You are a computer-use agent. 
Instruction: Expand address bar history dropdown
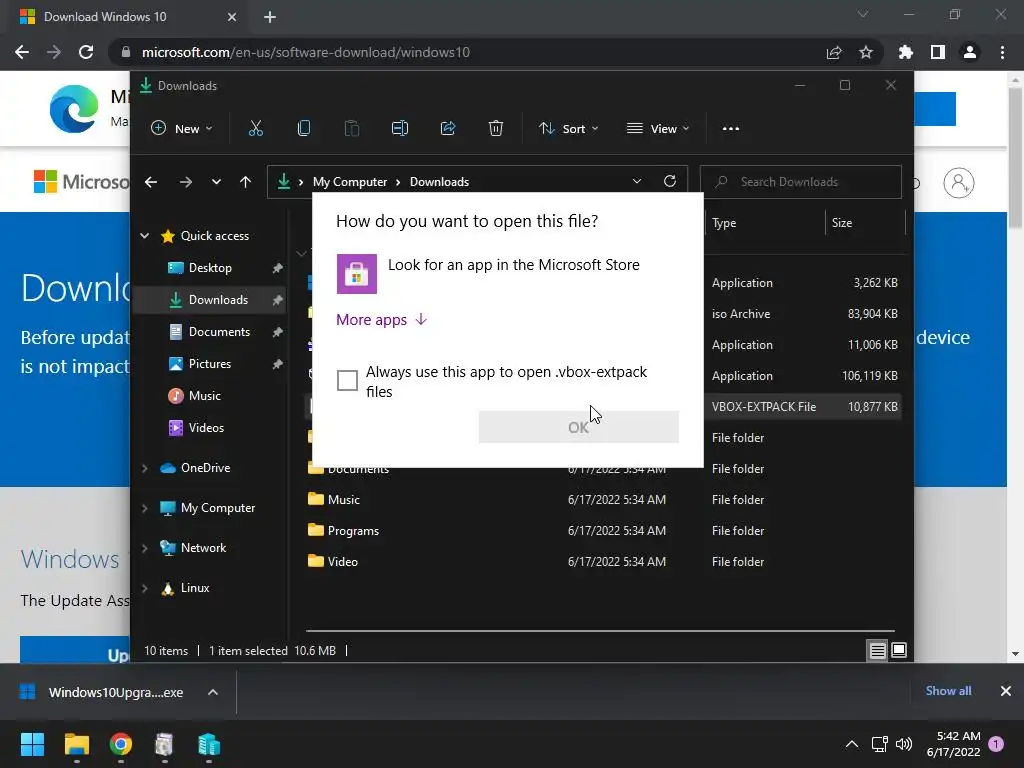(637, 182)
